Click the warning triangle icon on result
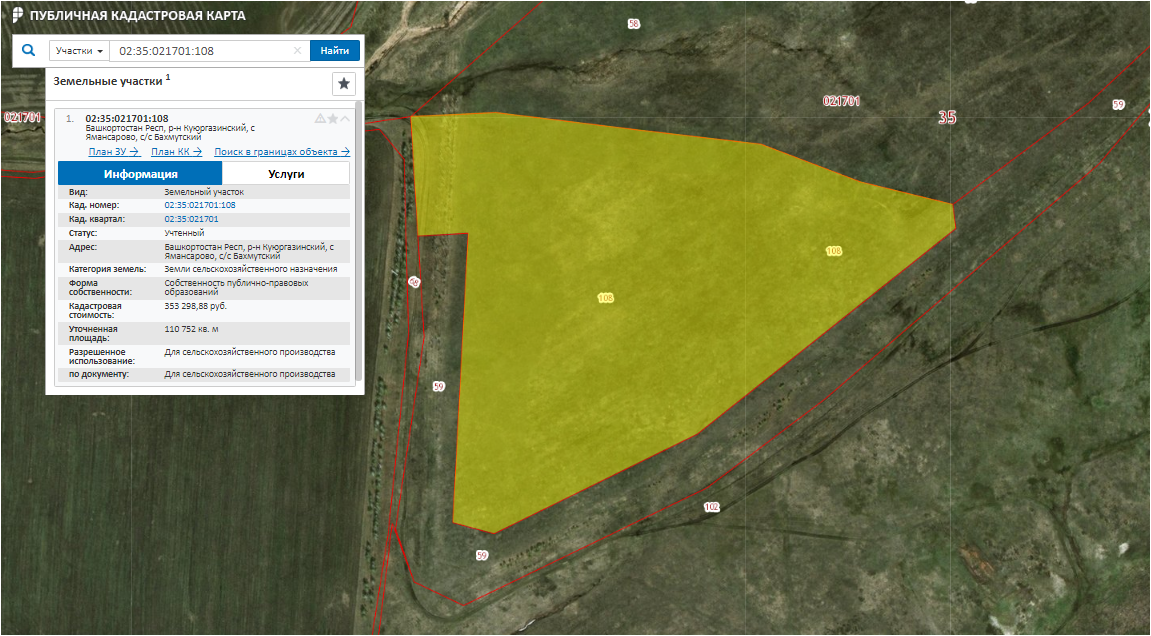1151x636 pixels. pos(320,118)
